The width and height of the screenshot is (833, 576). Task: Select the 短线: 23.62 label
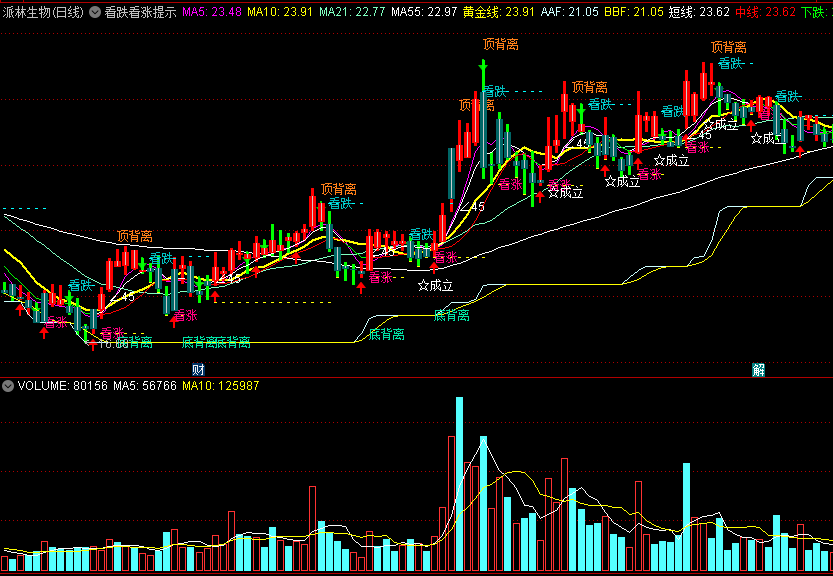pos(698,12)
